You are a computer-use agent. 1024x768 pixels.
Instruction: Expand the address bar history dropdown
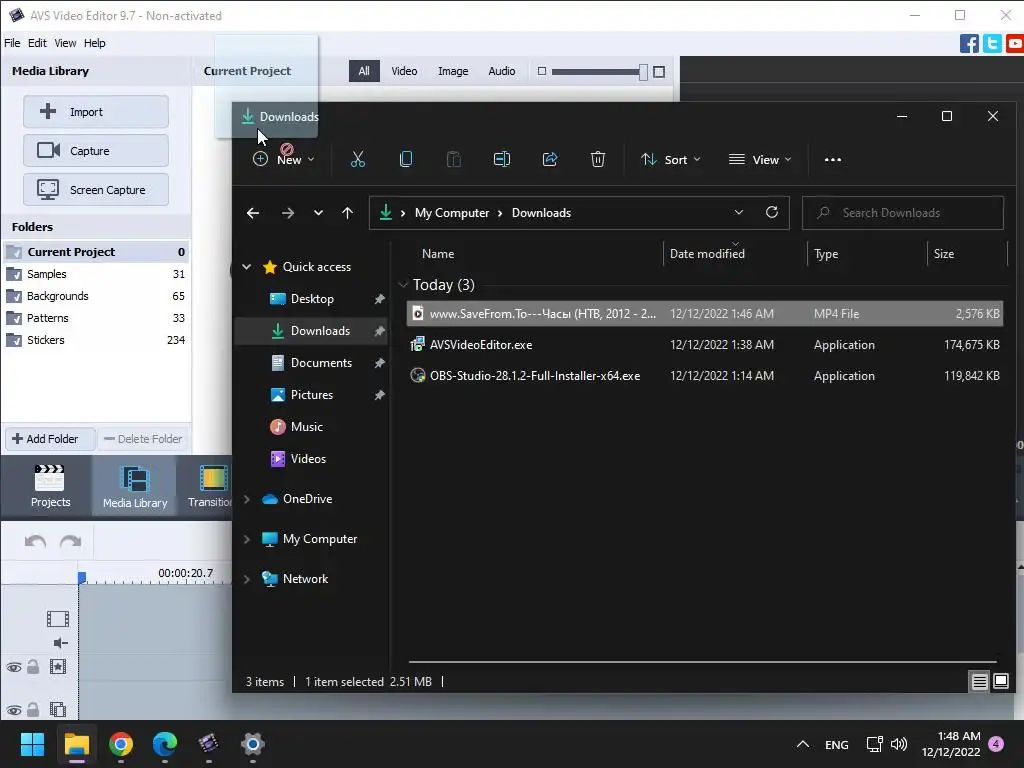pyautogui.click(x=739, y=212)
